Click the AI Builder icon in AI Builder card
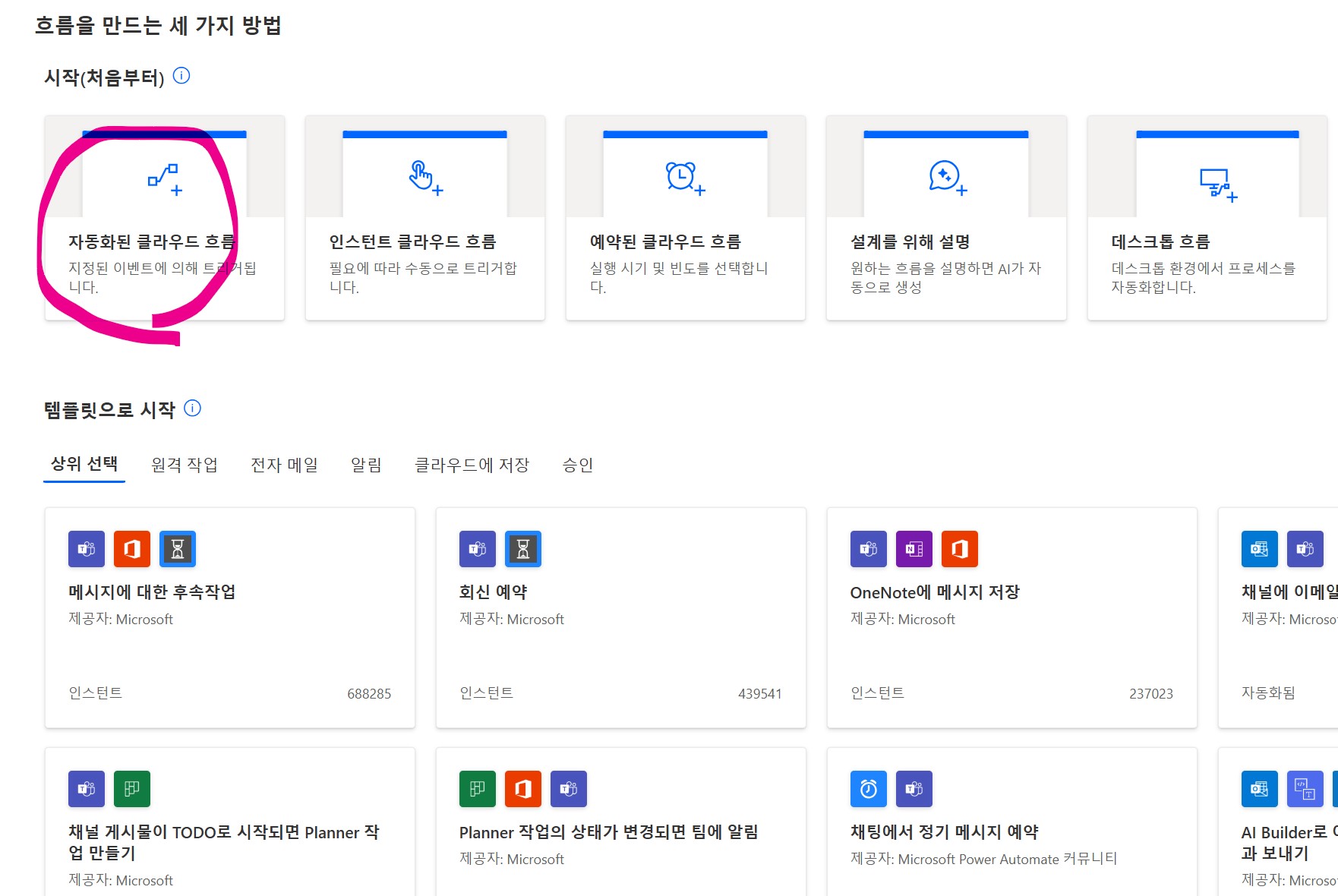This screenshot has height=896, width=1338. pyautogui.click(x=1305, y=789)
